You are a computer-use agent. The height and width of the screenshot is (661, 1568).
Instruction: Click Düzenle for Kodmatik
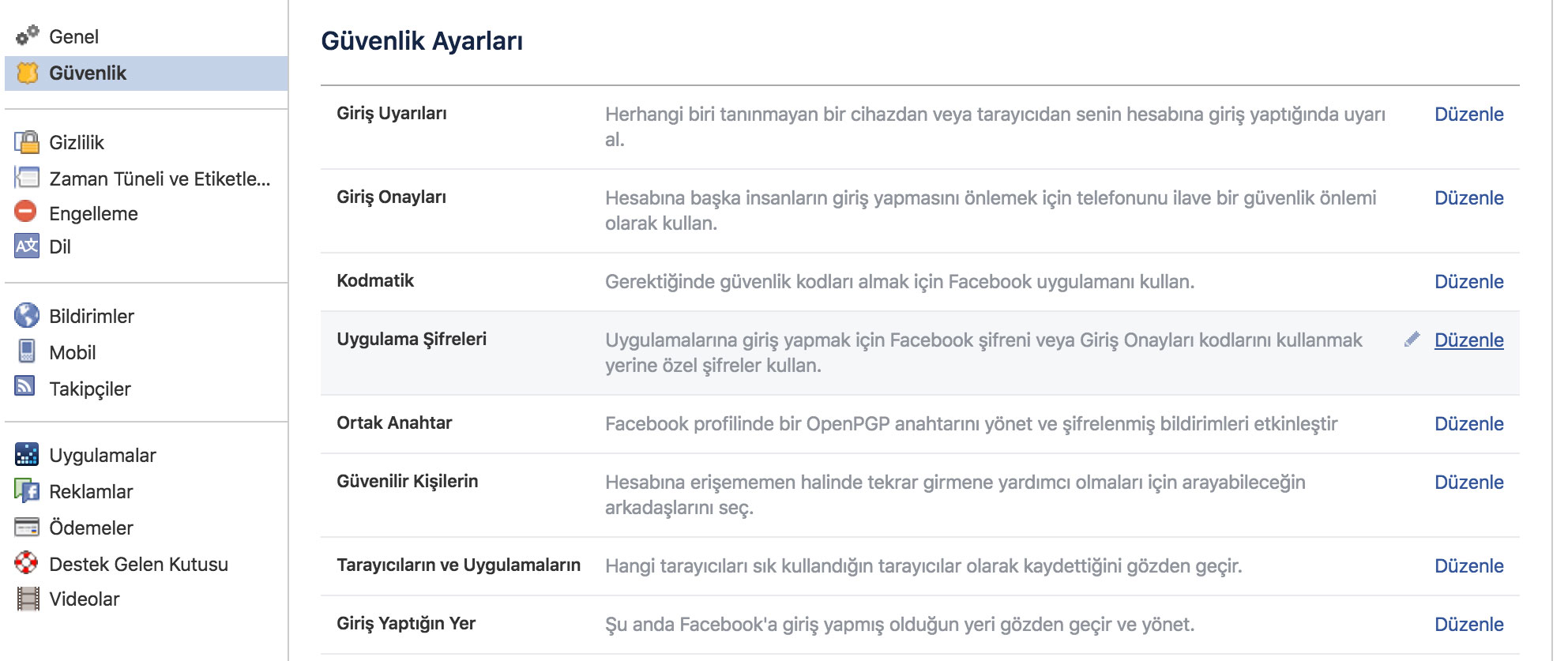pyautogui.click(x=1468, y=281)
